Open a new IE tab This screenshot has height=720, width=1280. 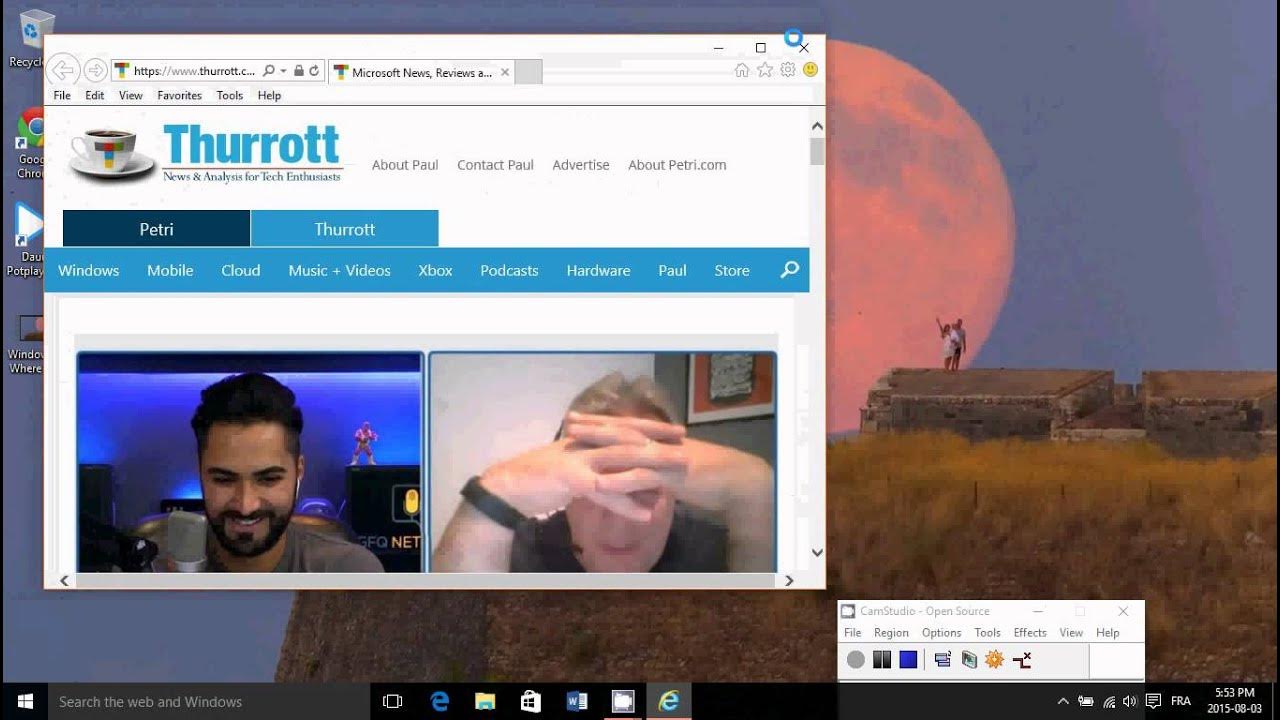(528, 72)
